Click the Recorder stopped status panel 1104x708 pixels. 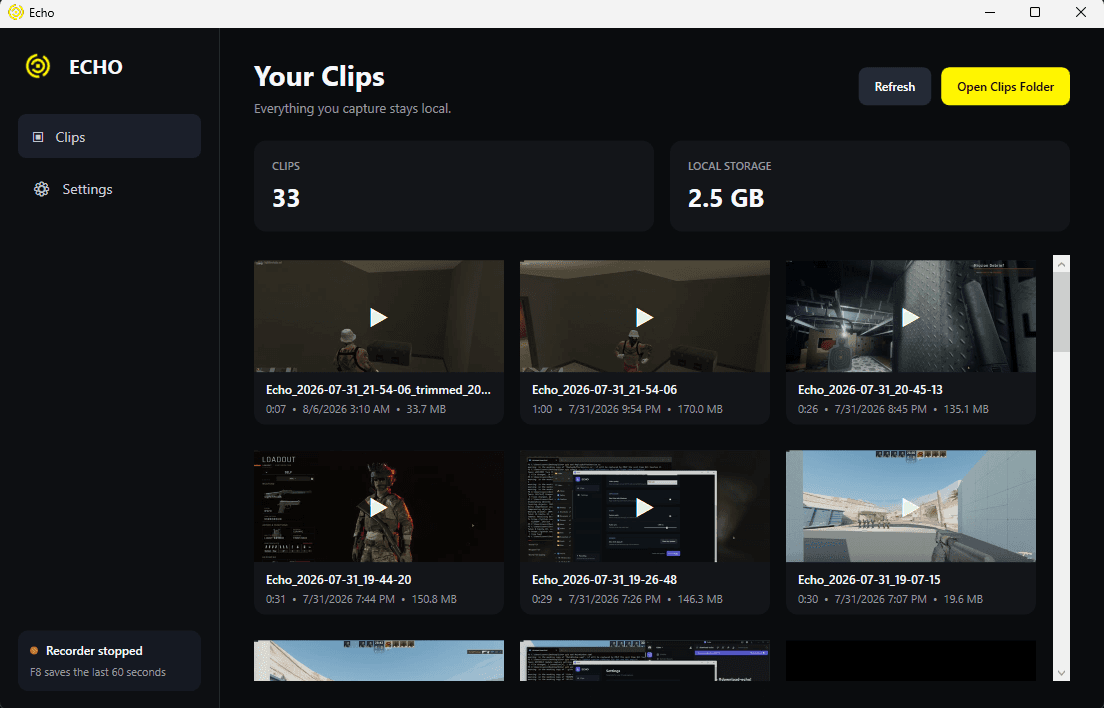click(x=109, y=660)
